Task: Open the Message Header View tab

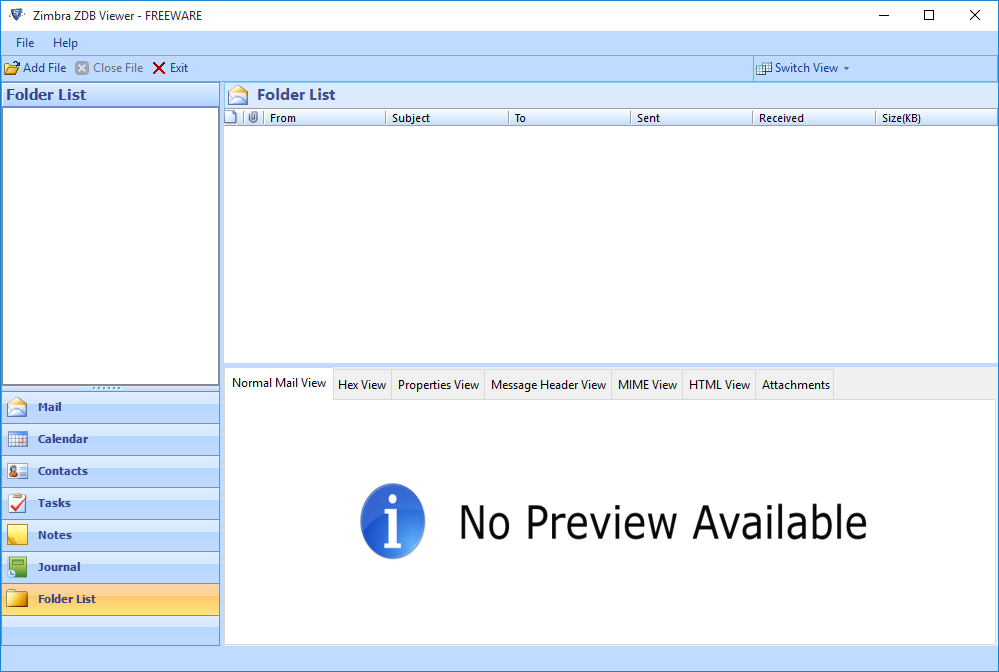Action: click(548, 385)
